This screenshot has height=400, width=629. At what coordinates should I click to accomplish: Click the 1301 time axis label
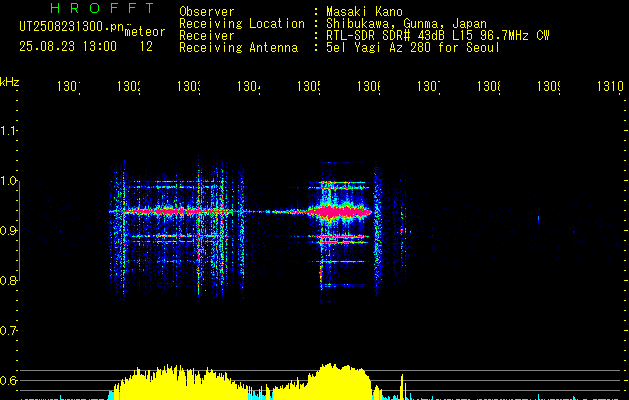(x=69, y=86)
